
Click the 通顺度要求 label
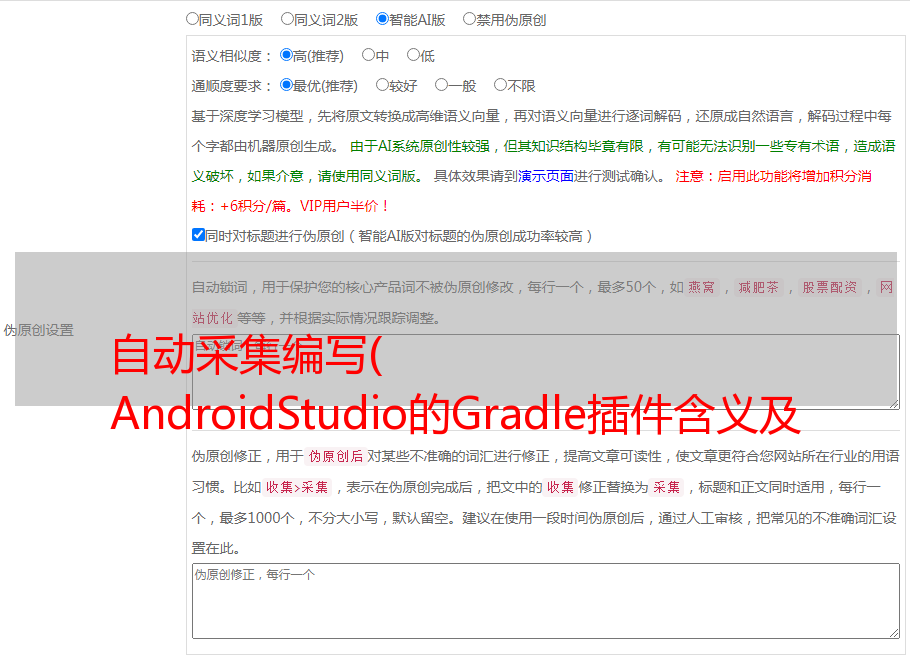(x=232, y=87)
